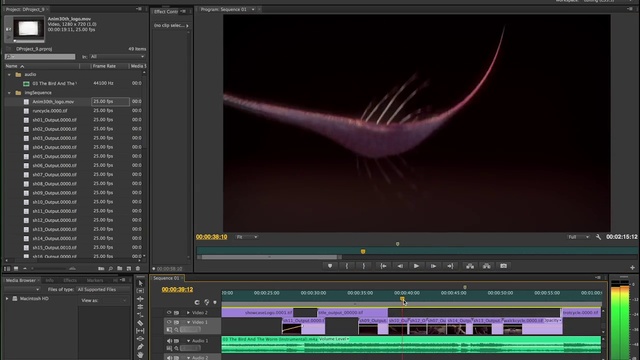Export frame with camera icon
The height and width of the screenshot is (360, 640).
point(503,266)
